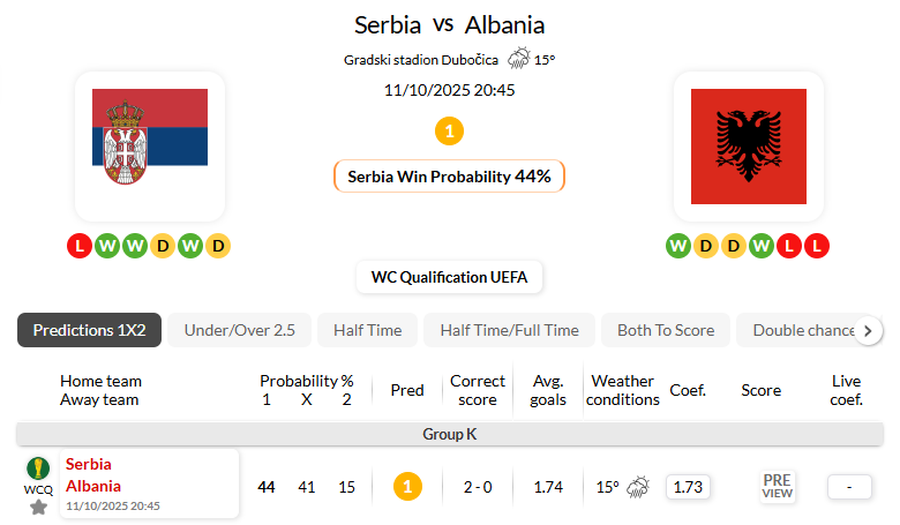Click the Serbia flag crest
This screenshot has width=900, height=525.
(x=125, y=142)
